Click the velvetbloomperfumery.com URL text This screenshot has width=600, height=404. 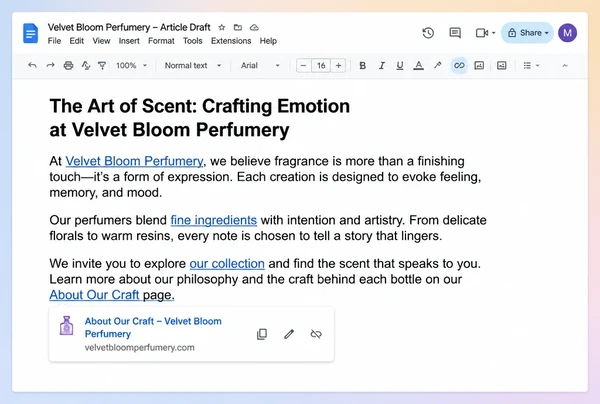click(x=140, y=347)
